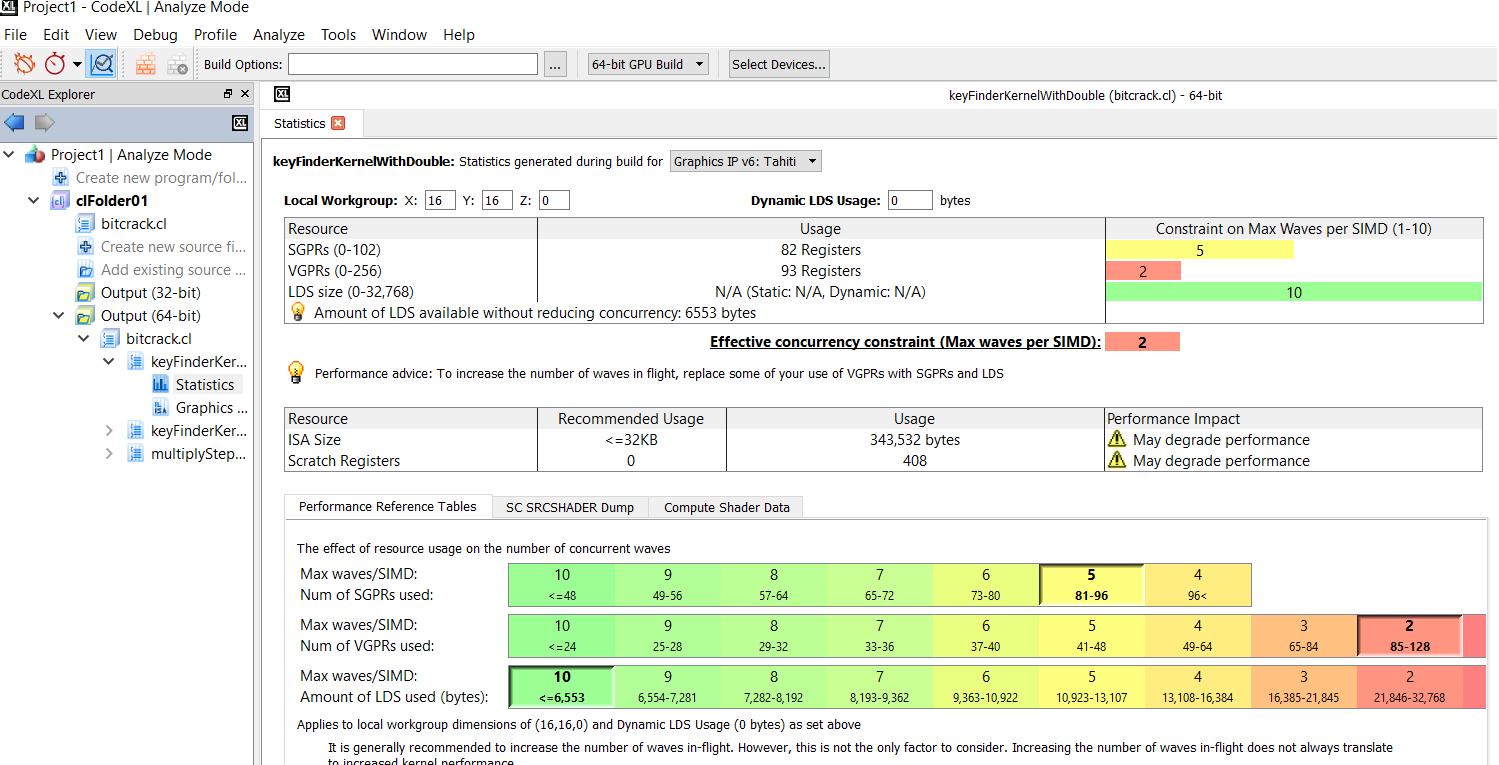
Task: Click the Select Devices... button
Action: [778, 63]
